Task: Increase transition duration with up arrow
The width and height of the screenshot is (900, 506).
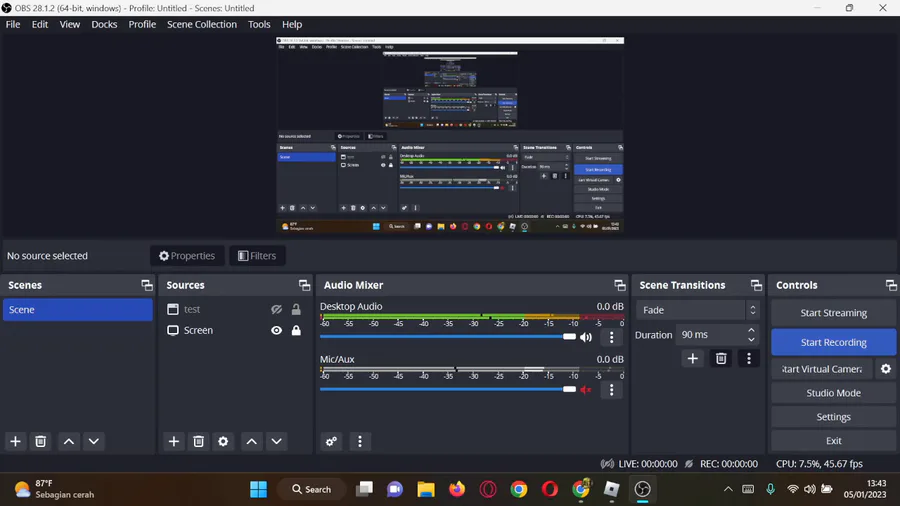Action: 751,330
